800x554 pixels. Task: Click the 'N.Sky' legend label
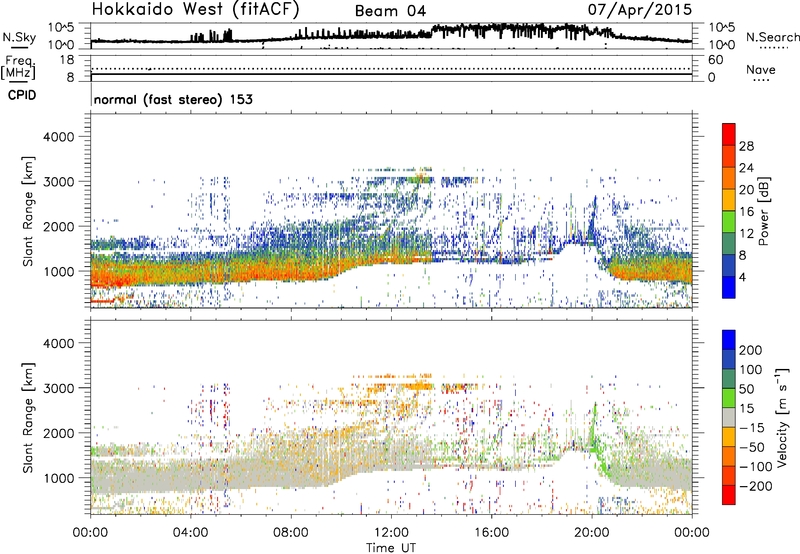coord(19,37)
